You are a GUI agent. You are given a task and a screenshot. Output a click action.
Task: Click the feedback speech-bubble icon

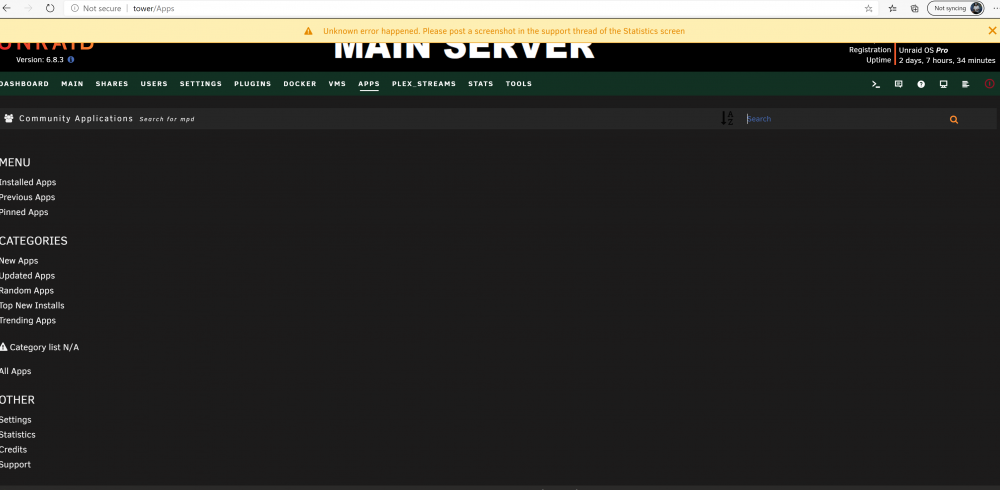point(899,84)
